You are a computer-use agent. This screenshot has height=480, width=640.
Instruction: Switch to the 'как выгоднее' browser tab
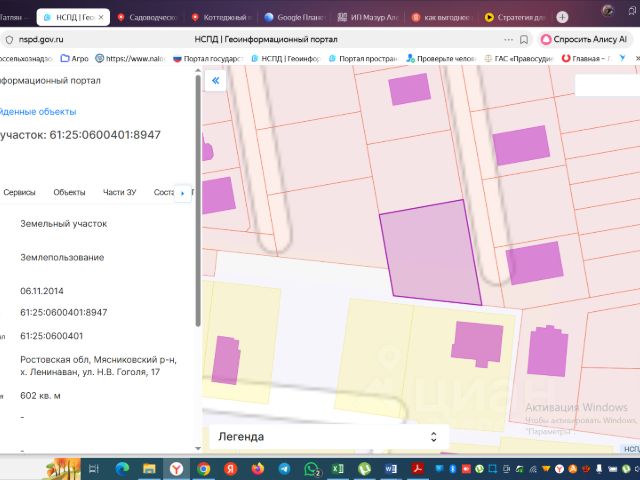tap(442, 17)
